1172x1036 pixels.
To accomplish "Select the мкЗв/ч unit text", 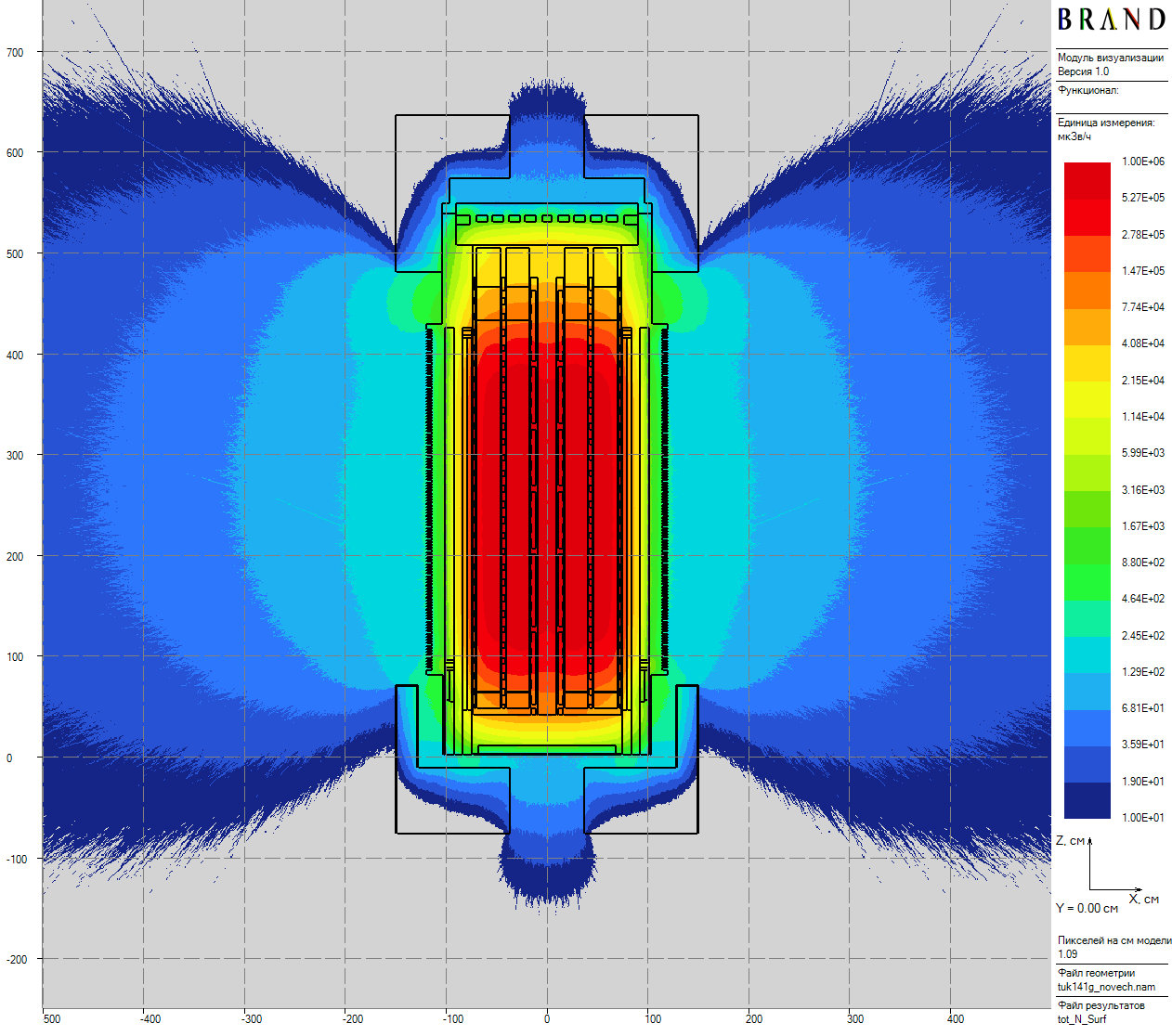I will [1074, 137].
